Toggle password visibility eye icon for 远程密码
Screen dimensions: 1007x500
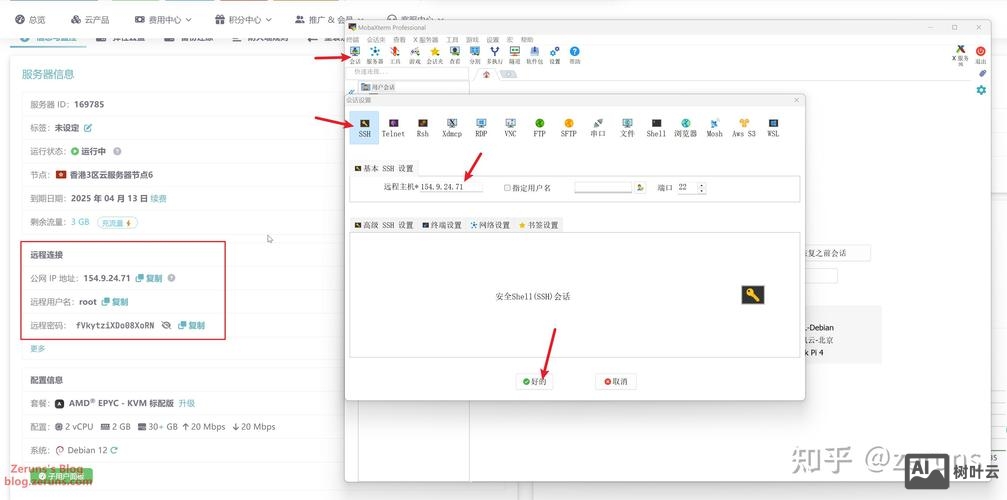(x=166, y=325)
